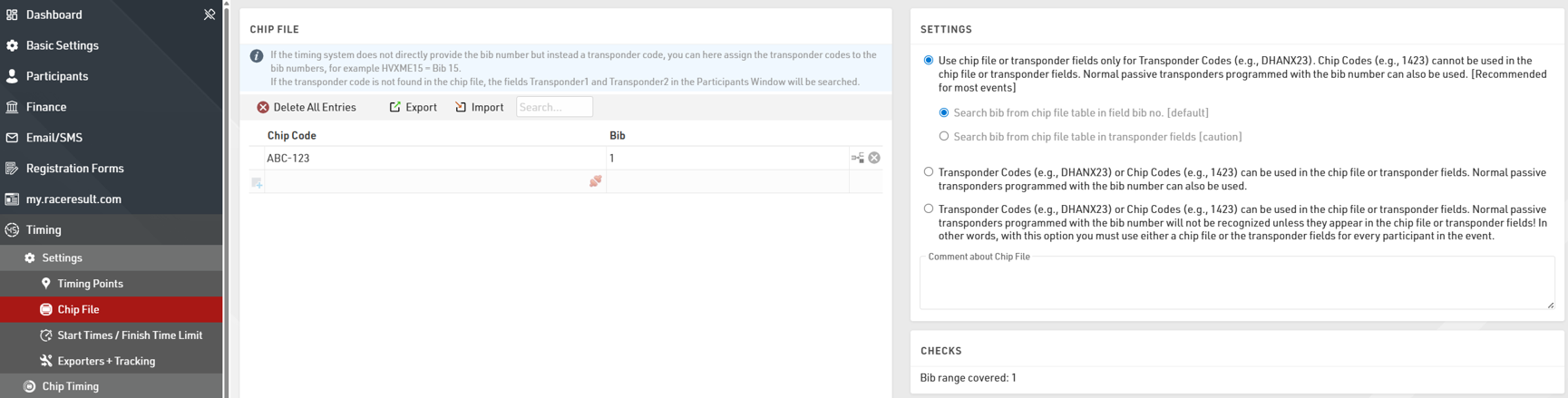Click the assign icon in the ABC-123 row
Image resolution: width=1568 pixels, height=398 pixels.
pos(857,158)
